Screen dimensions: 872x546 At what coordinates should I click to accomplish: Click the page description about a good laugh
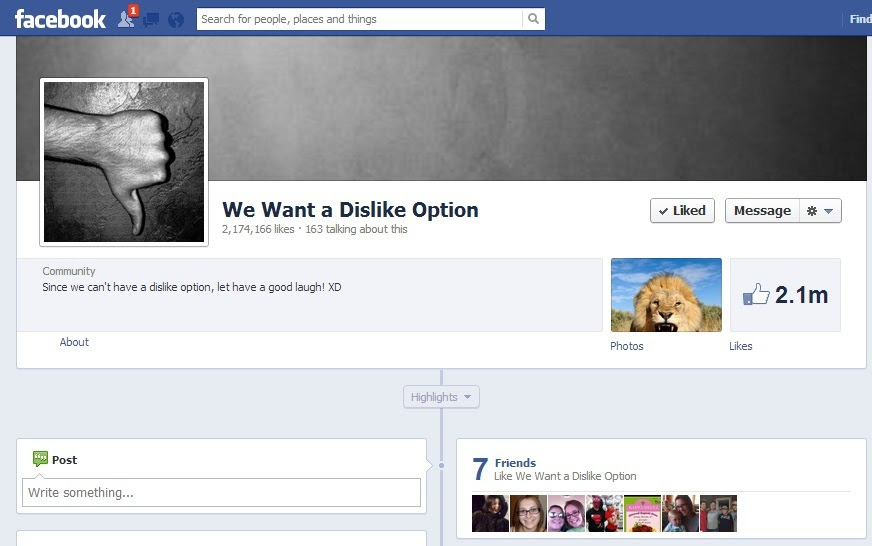click(192, 287)
